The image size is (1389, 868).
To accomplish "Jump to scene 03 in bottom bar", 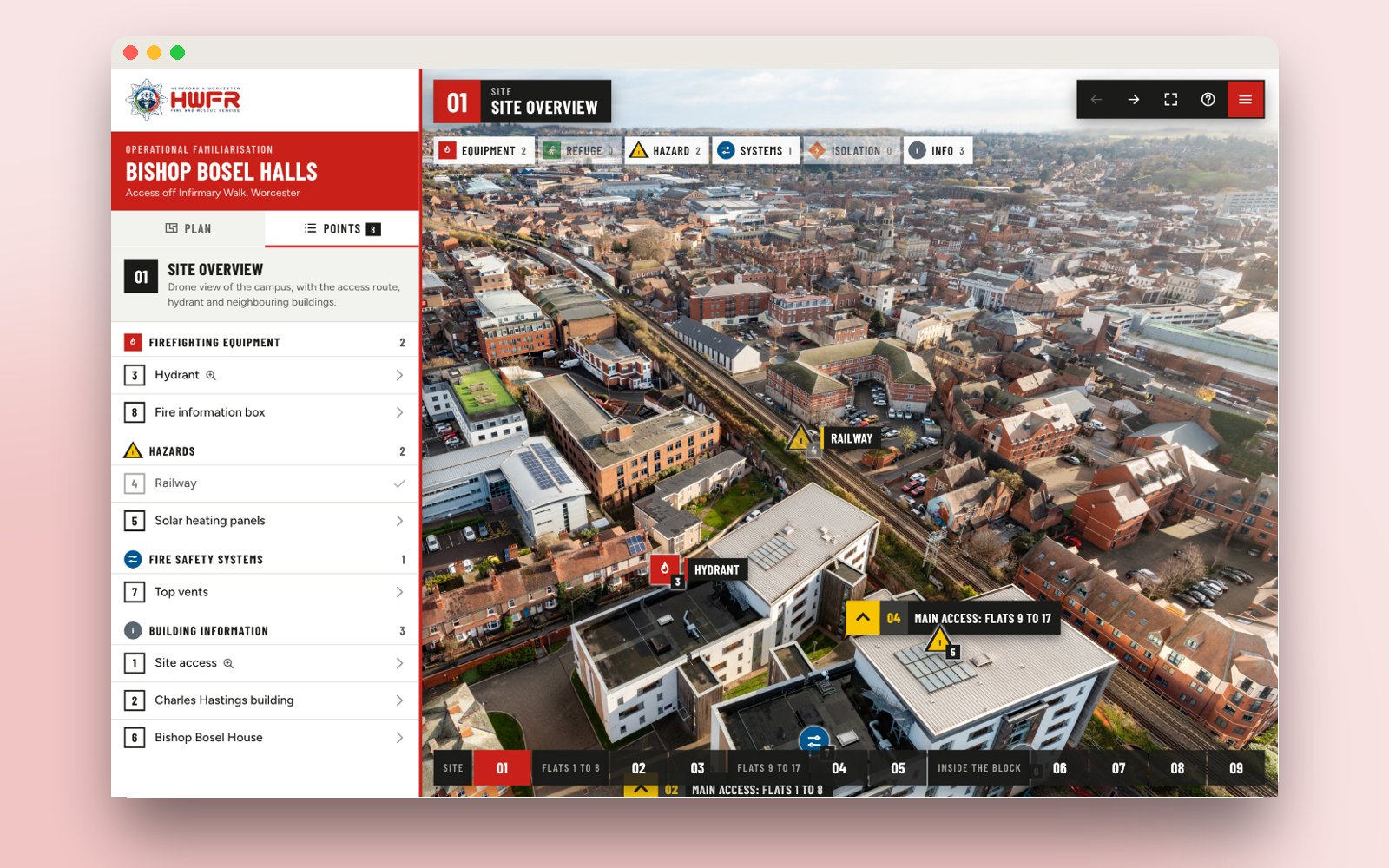I will [x=697, y=768].
